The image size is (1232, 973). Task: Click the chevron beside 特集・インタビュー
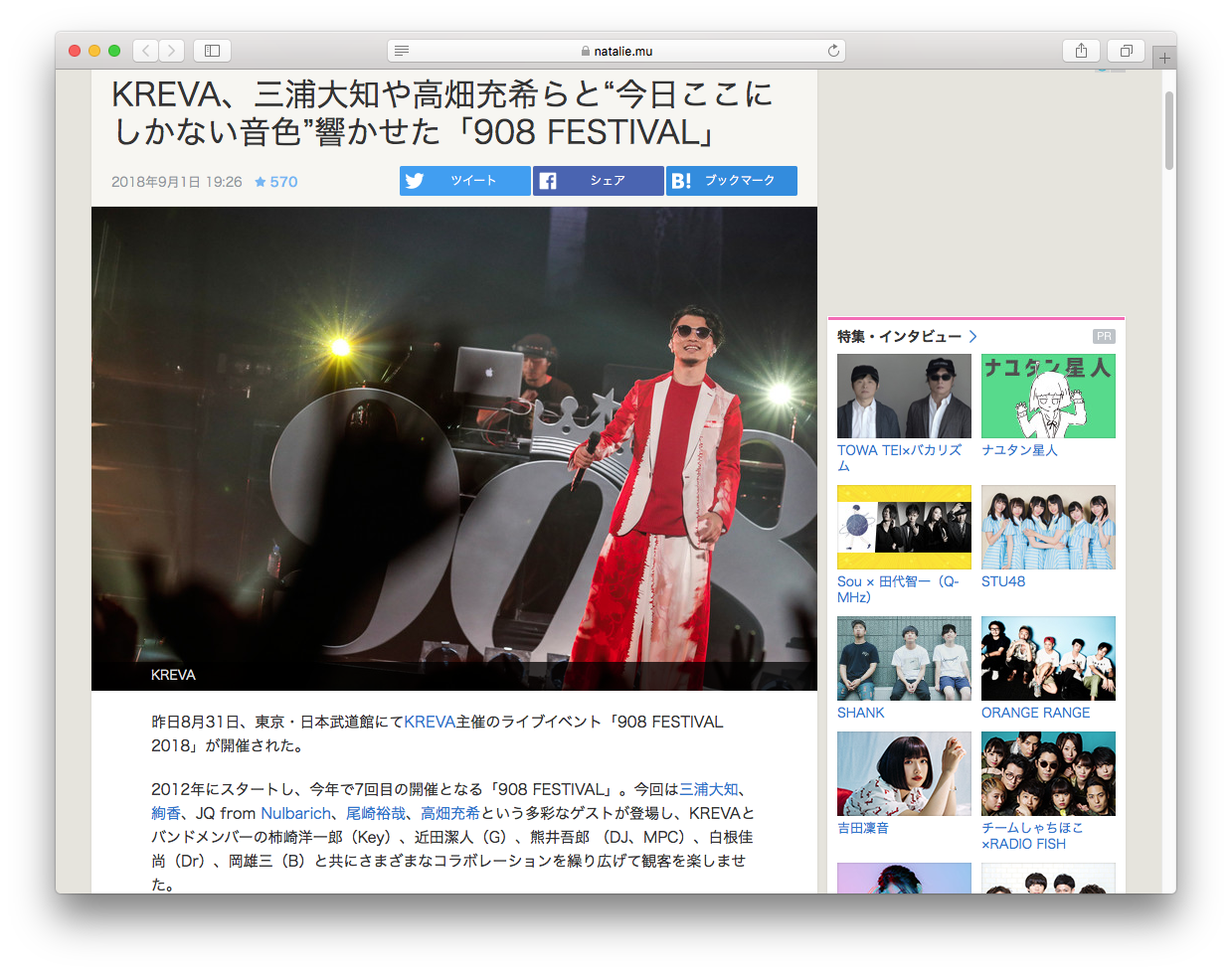click(x=972, y=337)
